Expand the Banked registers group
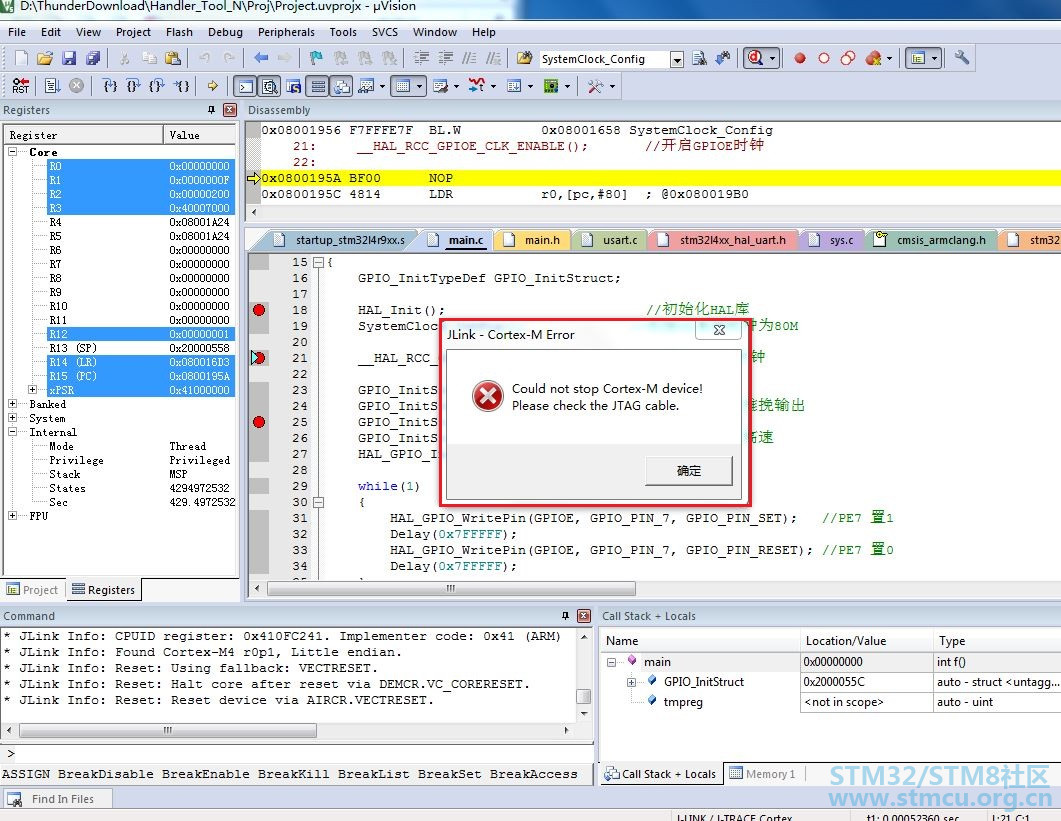This screenshot has width=1061, height=821. (x=12, y=403)
